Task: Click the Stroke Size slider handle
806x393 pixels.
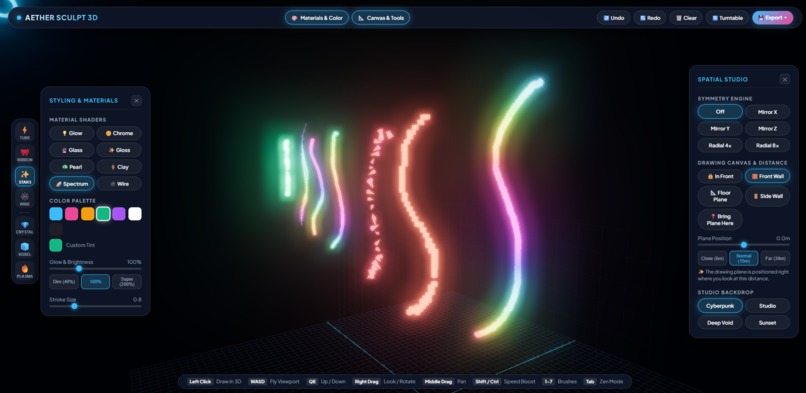Action: tap(75, 306)
